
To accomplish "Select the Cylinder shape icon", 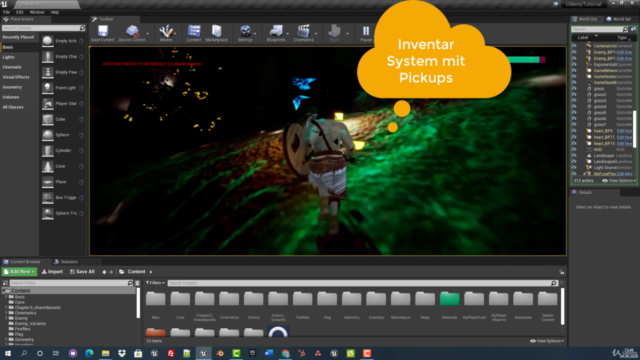I will click(48, 151).
